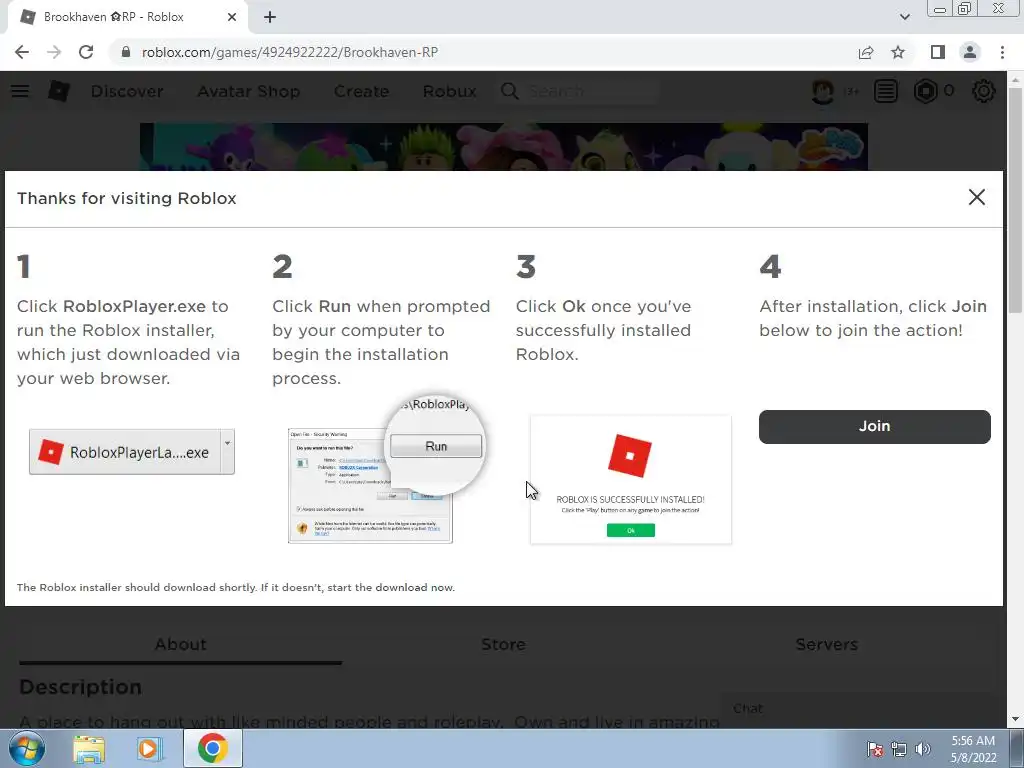The width and height of the screenshot is (1024, 768).
Task: Open the RobloxPlayerLauncher.exe download chip image
Action: pos(132,452)
